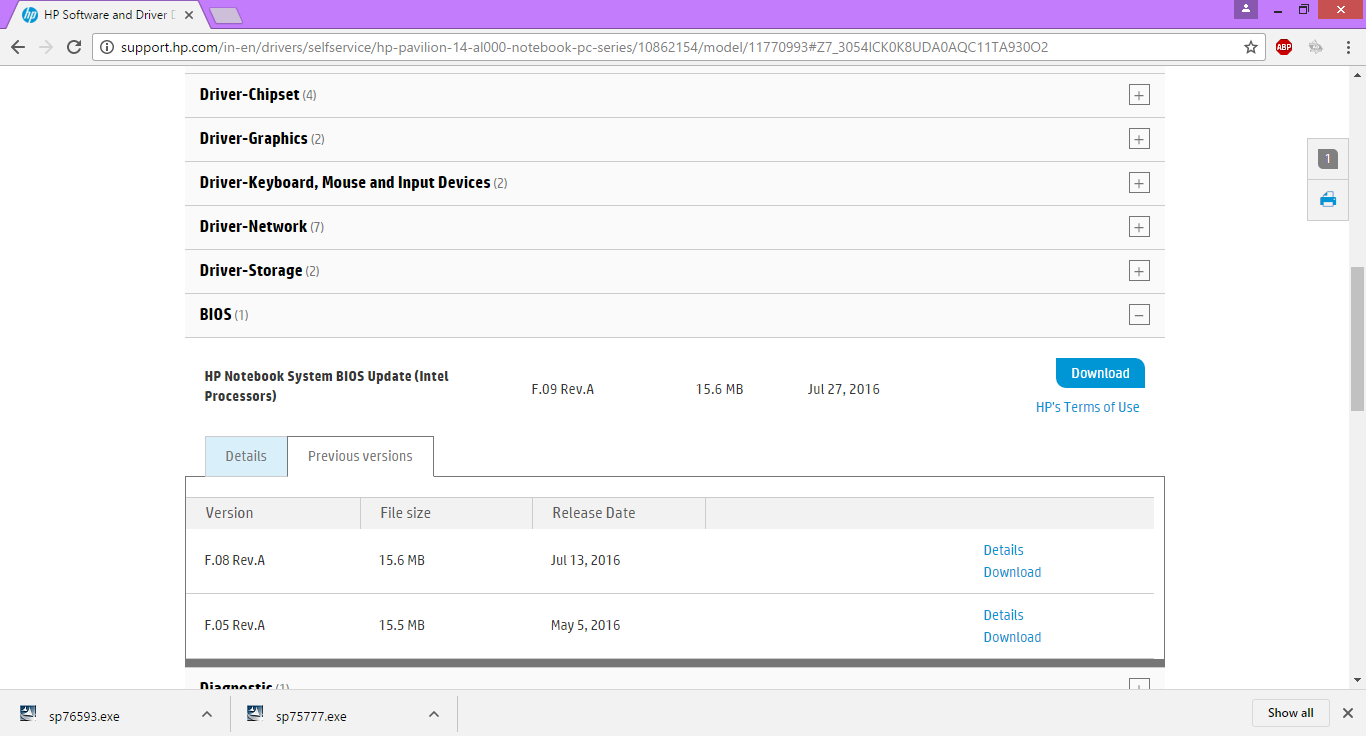Click the scrollbar down arrow

[x=1357, y=680]
